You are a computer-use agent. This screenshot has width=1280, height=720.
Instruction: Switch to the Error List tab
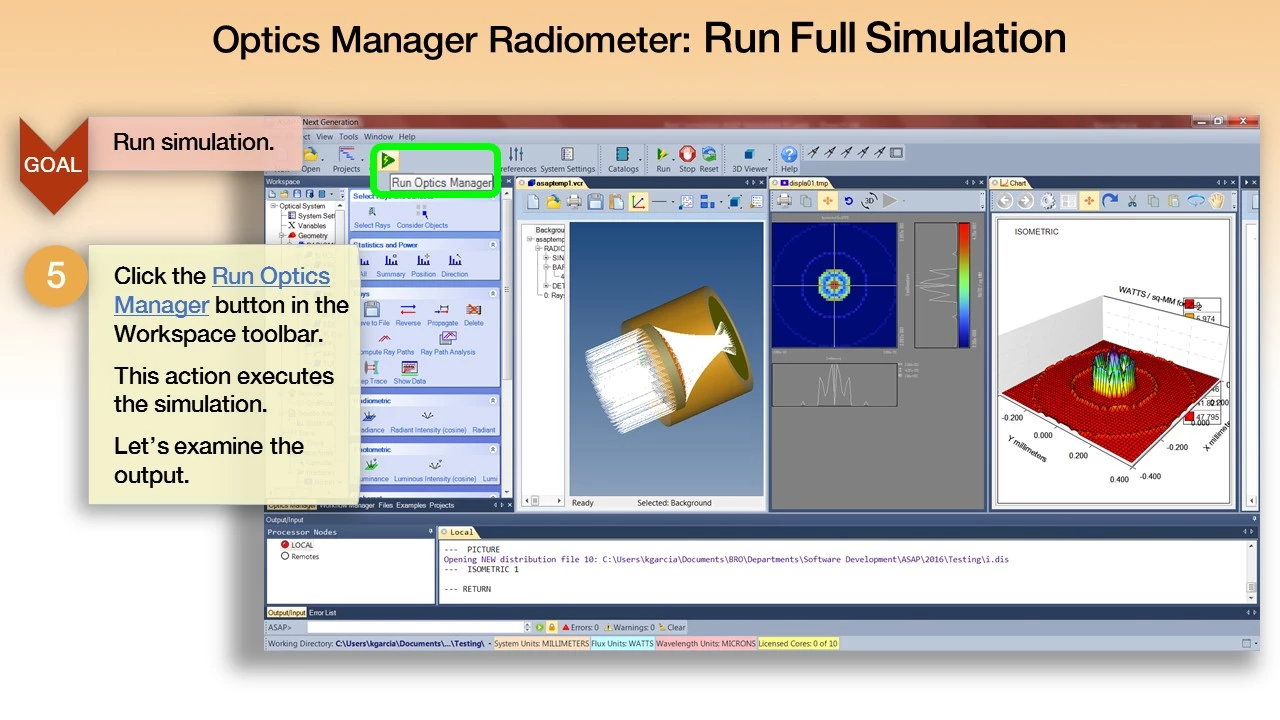click(322, 612)
